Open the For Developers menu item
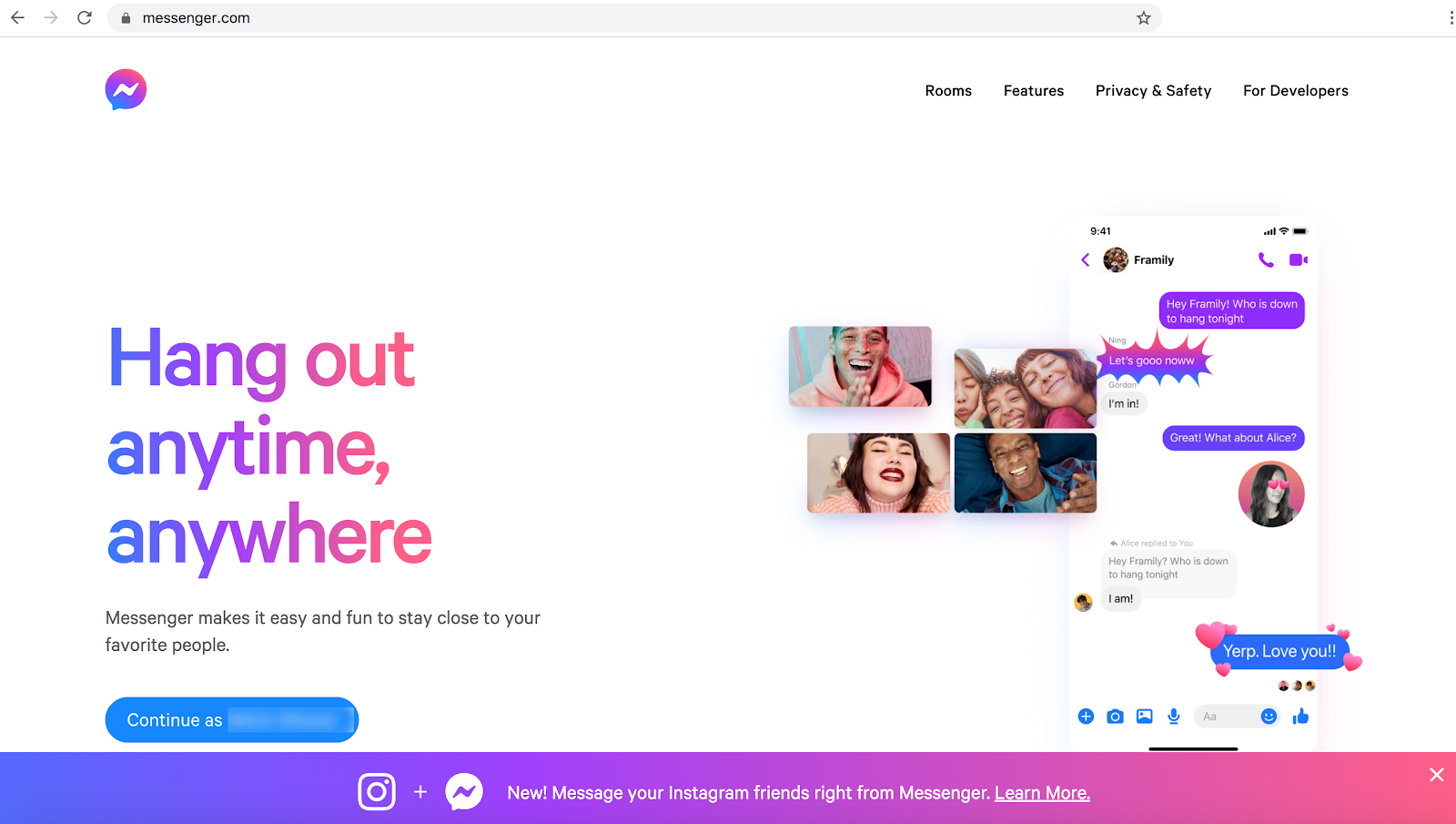Viewport: 1456px width, 824px height. [1296, 91]
